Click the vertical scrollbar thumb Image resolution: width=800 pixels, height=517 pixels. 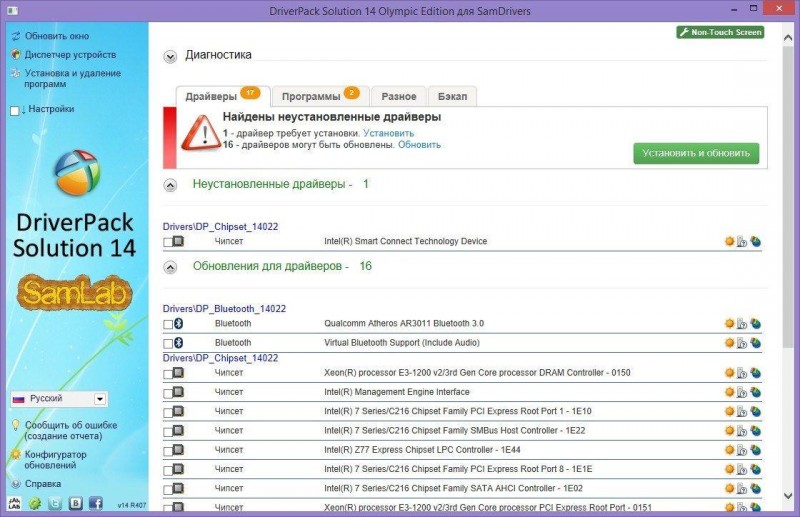point(788,199)
